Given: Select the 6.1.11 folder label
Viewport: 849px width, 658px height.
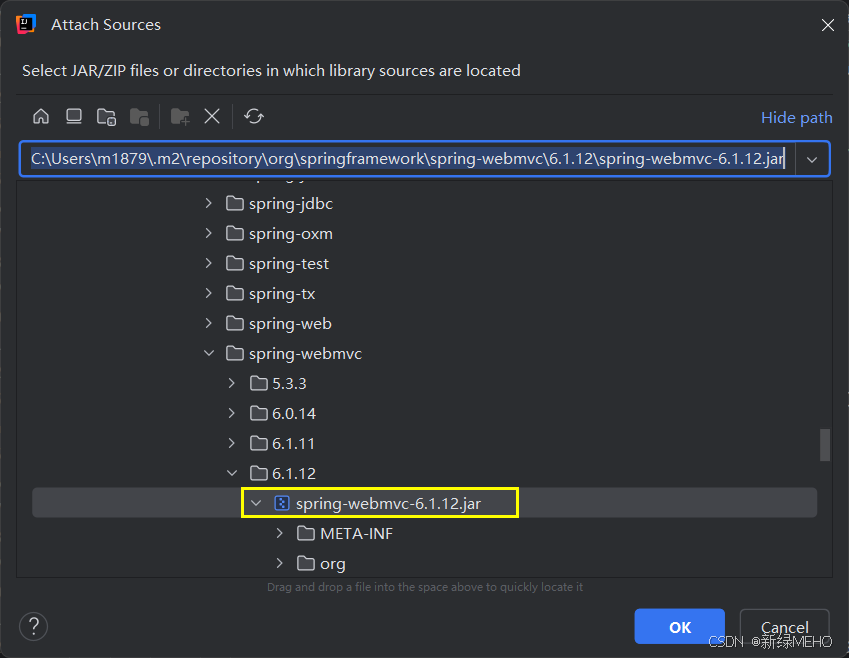Looking at the screenshot, I should tap(293, 444).
